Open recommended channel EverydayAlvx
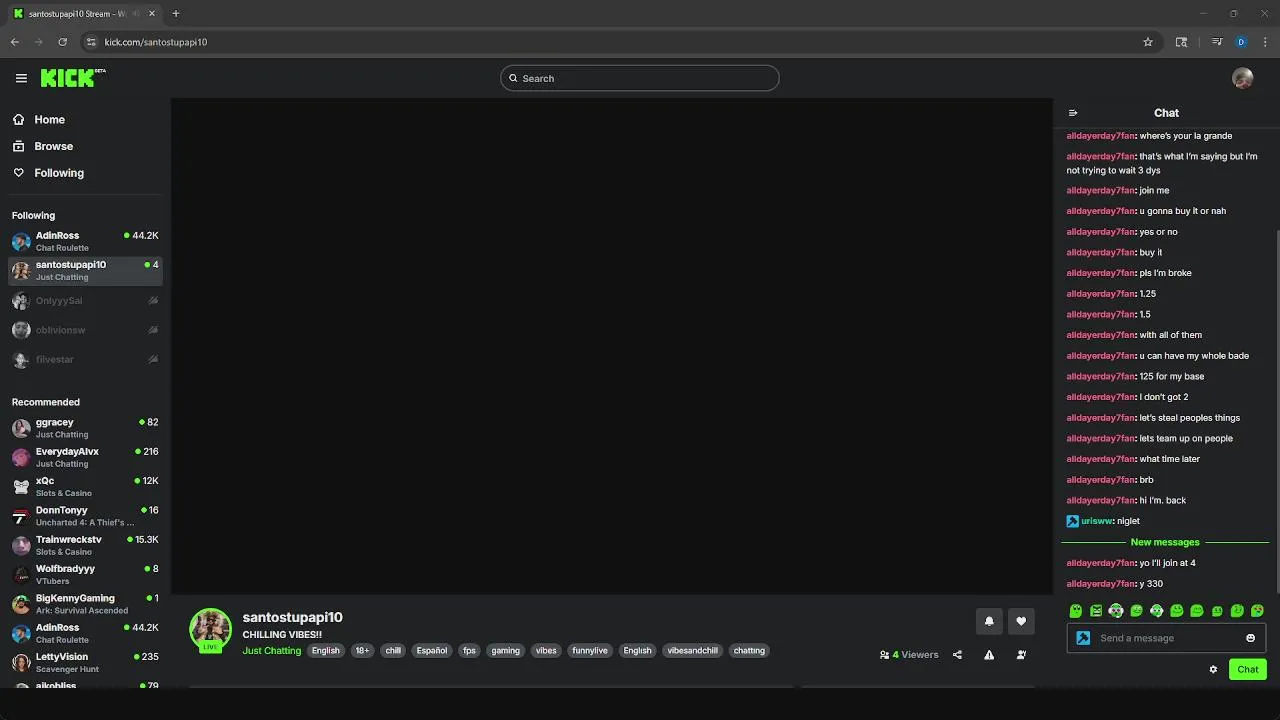 click(85, 457)
